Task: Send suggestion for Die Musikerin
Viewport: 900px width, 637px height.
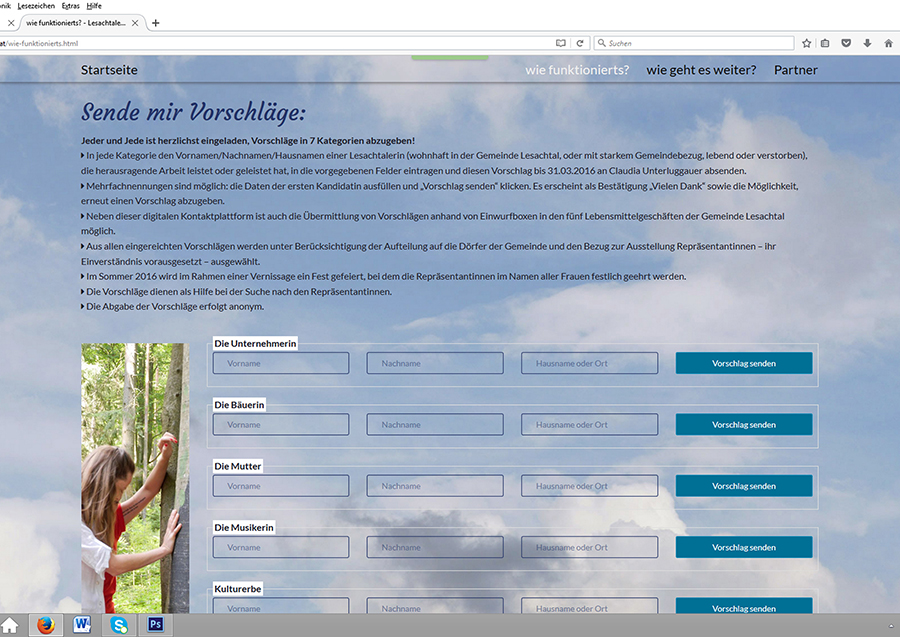Action: pos(744,547)
